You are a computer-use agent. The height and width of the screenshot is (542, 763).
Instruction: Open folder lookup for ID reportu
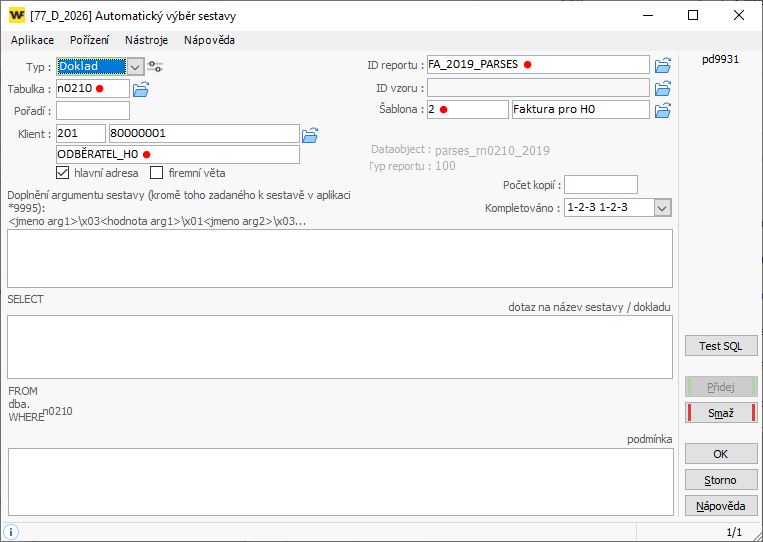[x=662, y=65]
